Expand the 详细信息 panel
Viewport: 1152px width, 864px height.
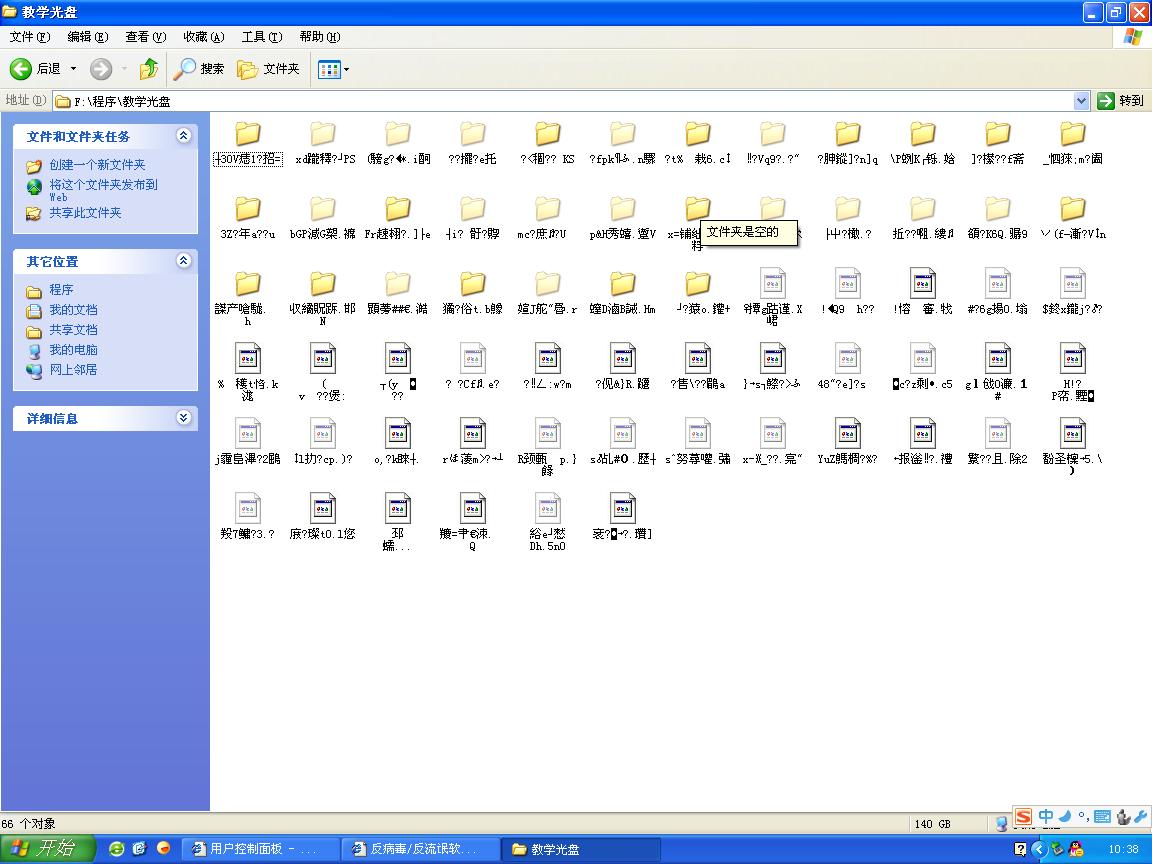(183, 418)
